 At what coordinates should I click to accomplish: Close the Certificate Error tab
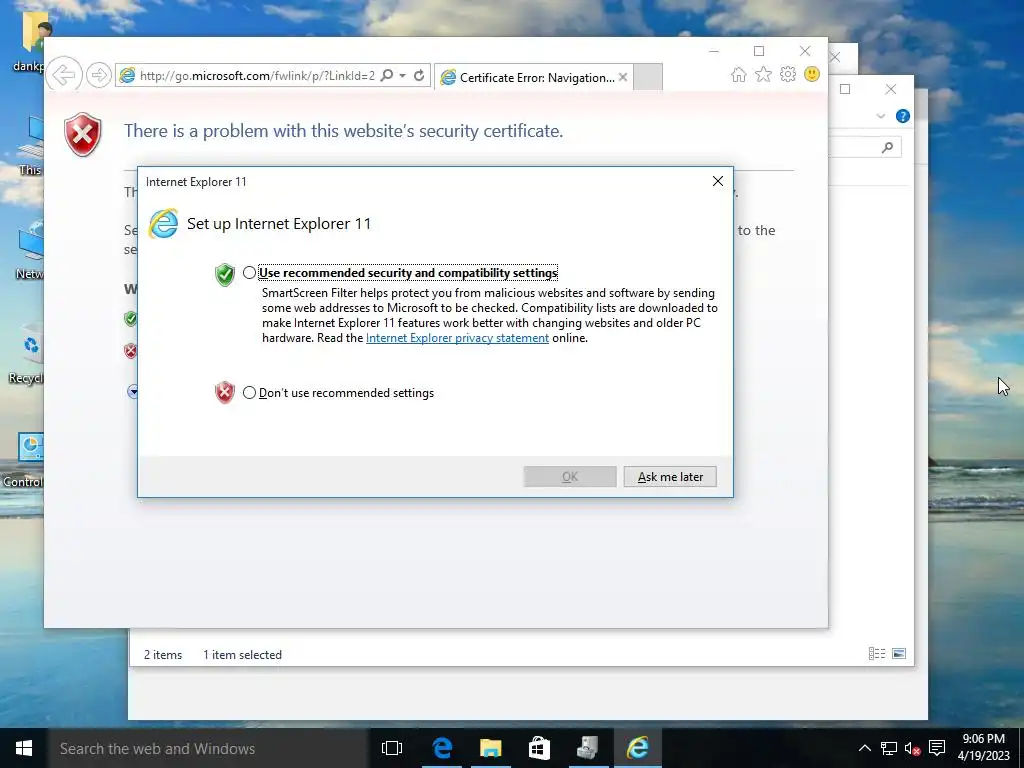(x=623, y=77)
